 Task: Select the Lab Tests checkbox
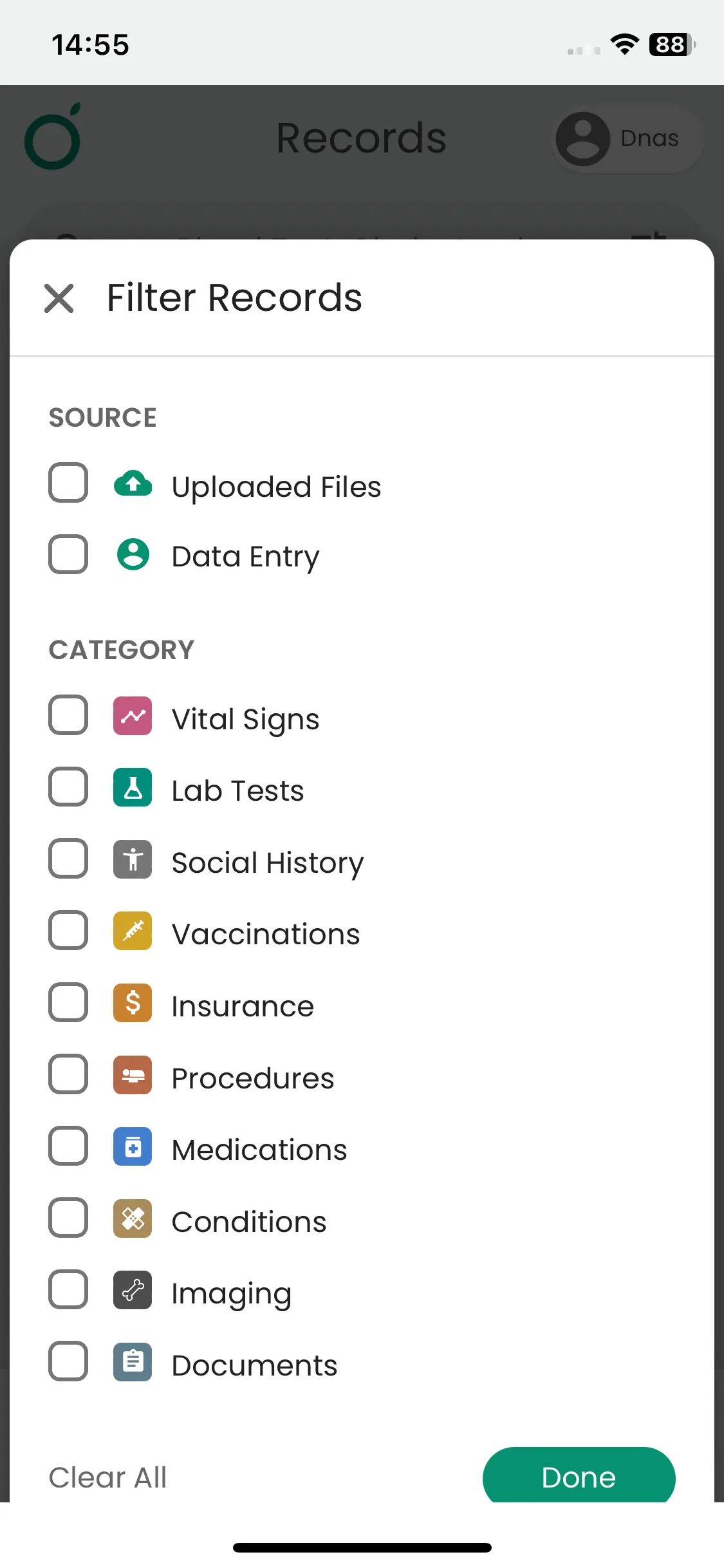point(68,787)
